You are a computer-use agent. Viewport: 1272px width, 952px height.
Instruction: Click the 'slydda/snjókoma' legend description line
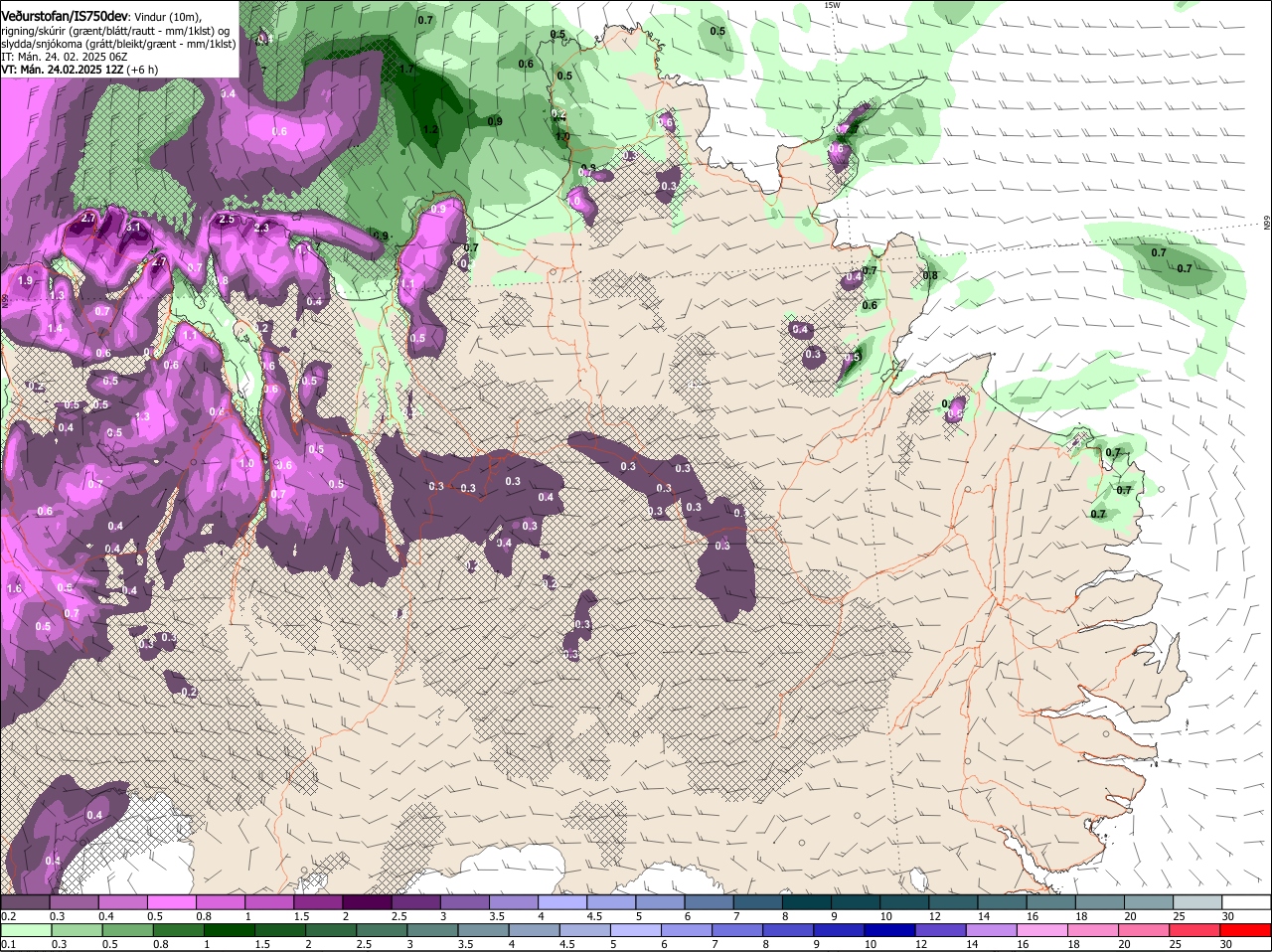pyautogui.click(x=118, y=44)
